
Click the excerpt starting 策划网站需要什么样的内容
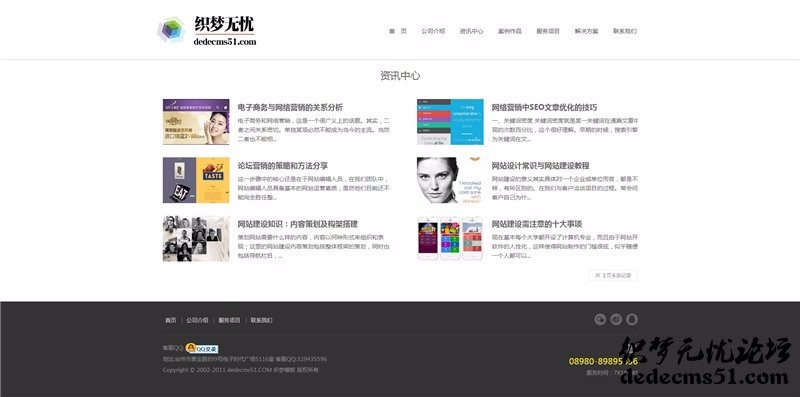314,246
